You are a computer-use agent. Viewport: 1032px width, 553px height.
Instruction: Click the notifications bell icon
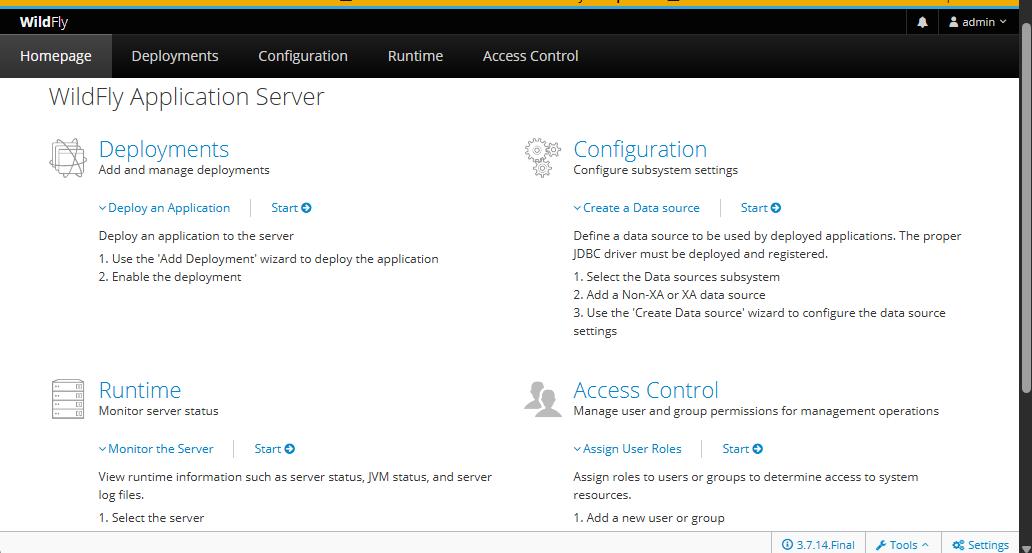pos(922,22)
